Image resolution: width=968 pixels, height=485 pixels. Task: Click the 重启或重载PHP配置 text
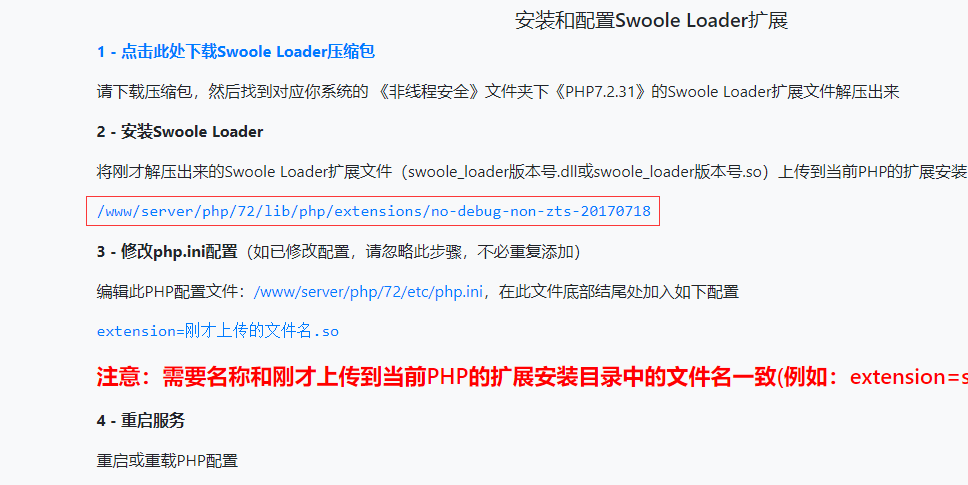[x=167, y=460]
